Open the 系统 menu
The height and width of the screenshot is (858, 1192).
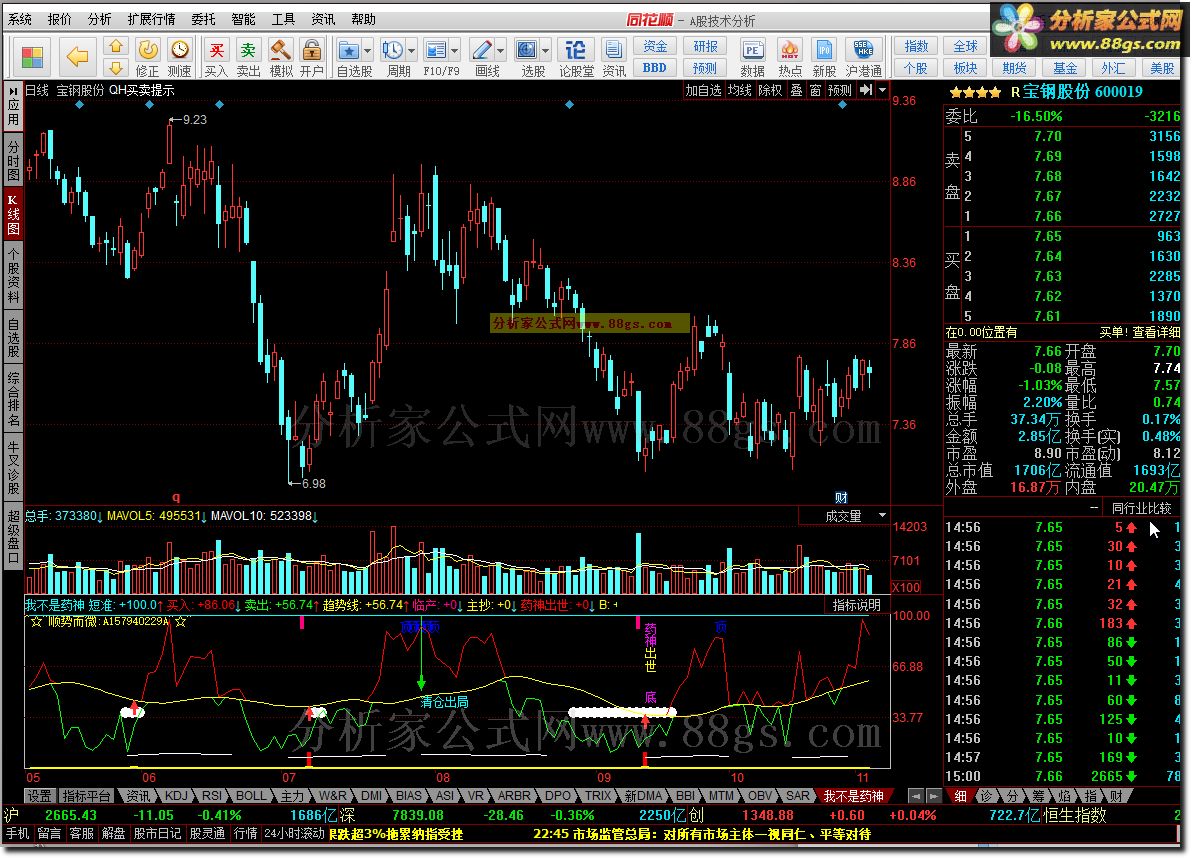coord(20,19)
